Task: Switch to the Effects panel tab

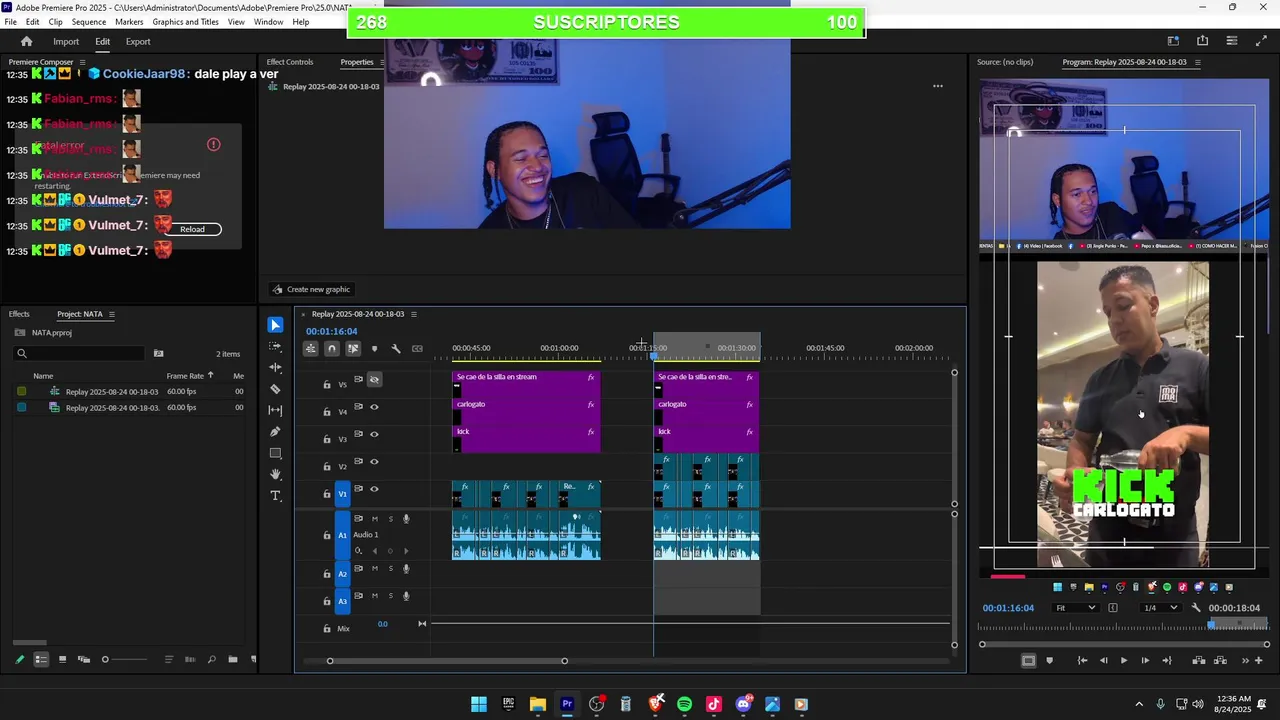Action: click(19, 314)
